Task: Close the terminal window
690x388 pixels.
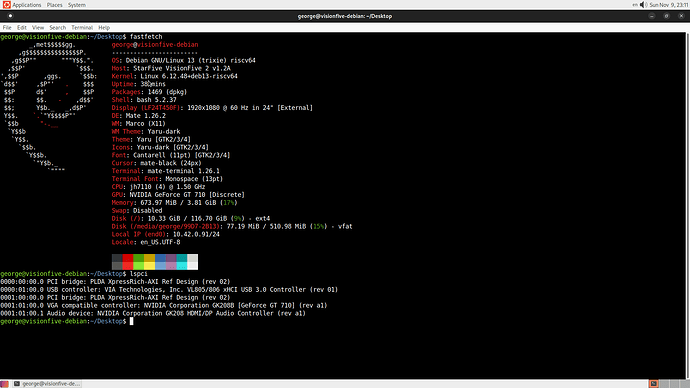Action: pyautogui.click(x=681, y=16)
